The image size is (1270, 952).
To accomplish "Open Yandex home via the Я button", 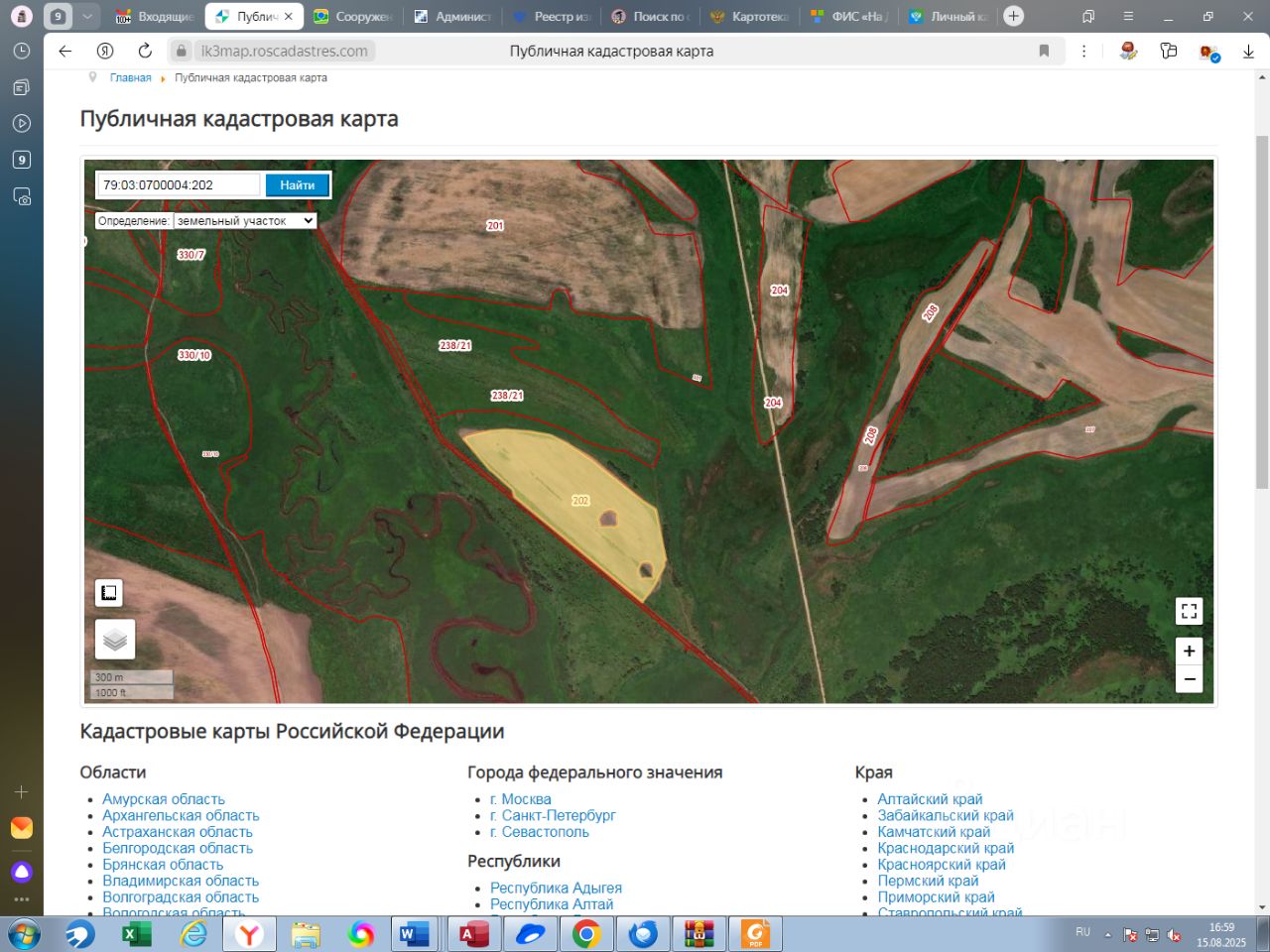I will click(x=105, y=52).
